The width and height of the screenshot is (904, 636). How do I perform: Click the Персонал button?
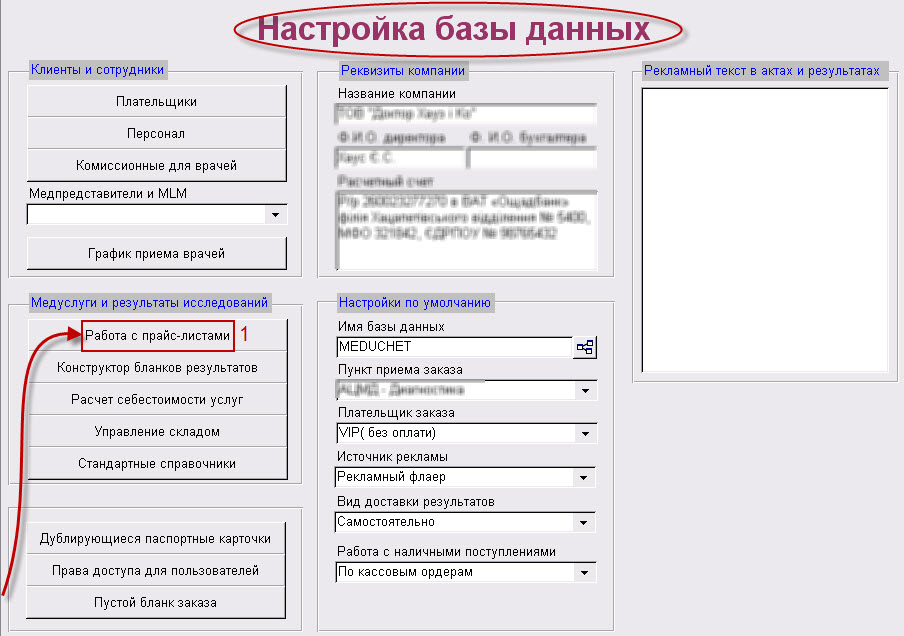coord(157,133)
